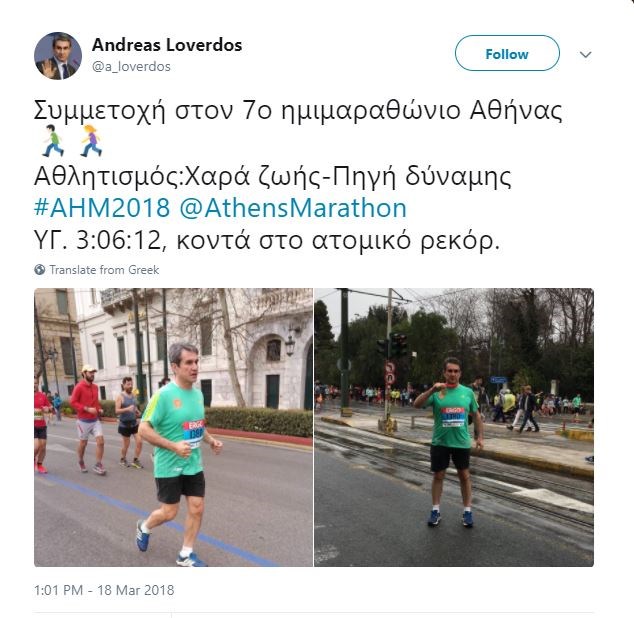Open the @AthensMarathon mention
The height and width of the screenshot is (618, 634).
pyautogui.click(x=293, y=208)
